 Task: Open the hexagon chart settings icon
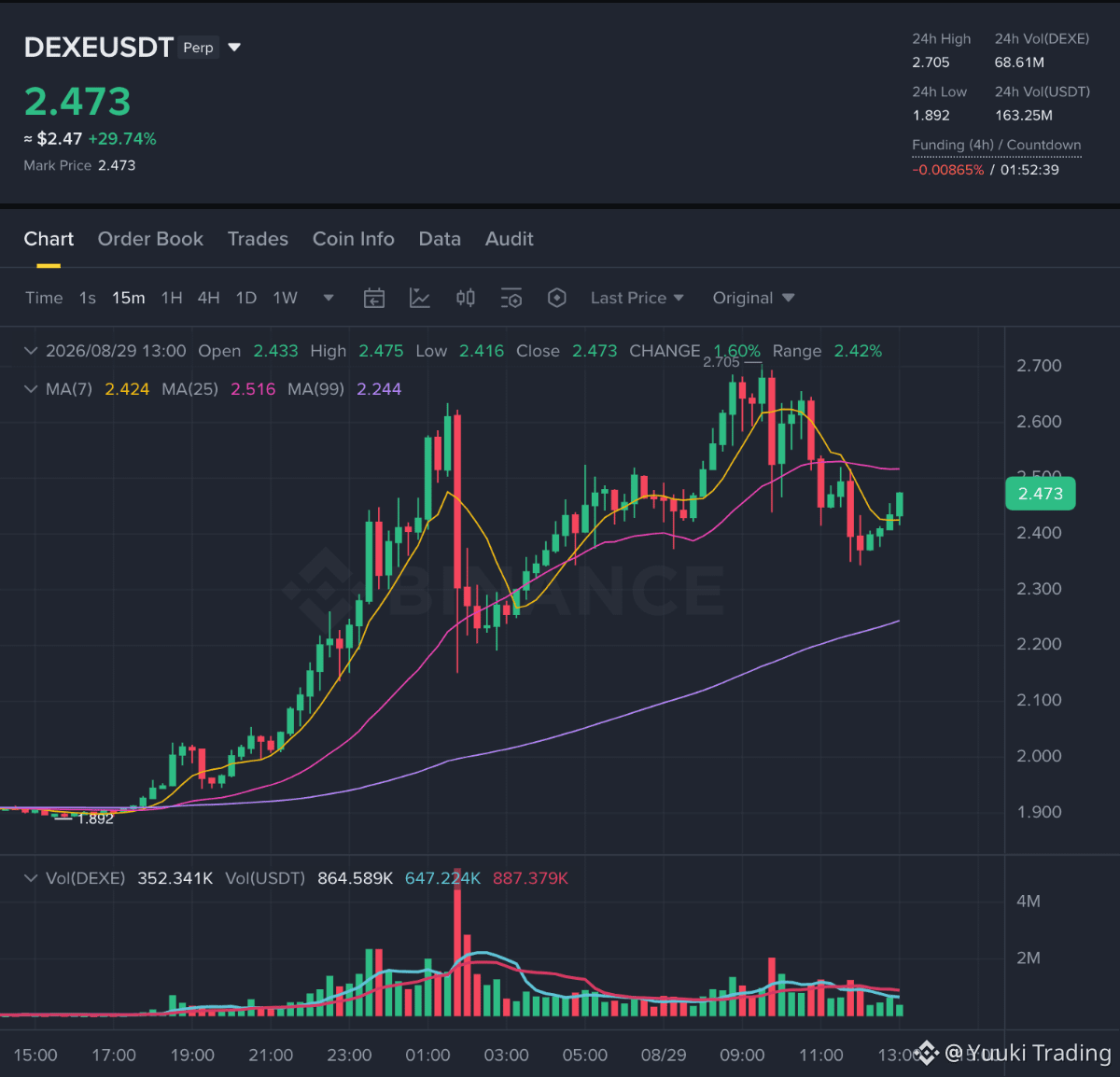point(557,298)
